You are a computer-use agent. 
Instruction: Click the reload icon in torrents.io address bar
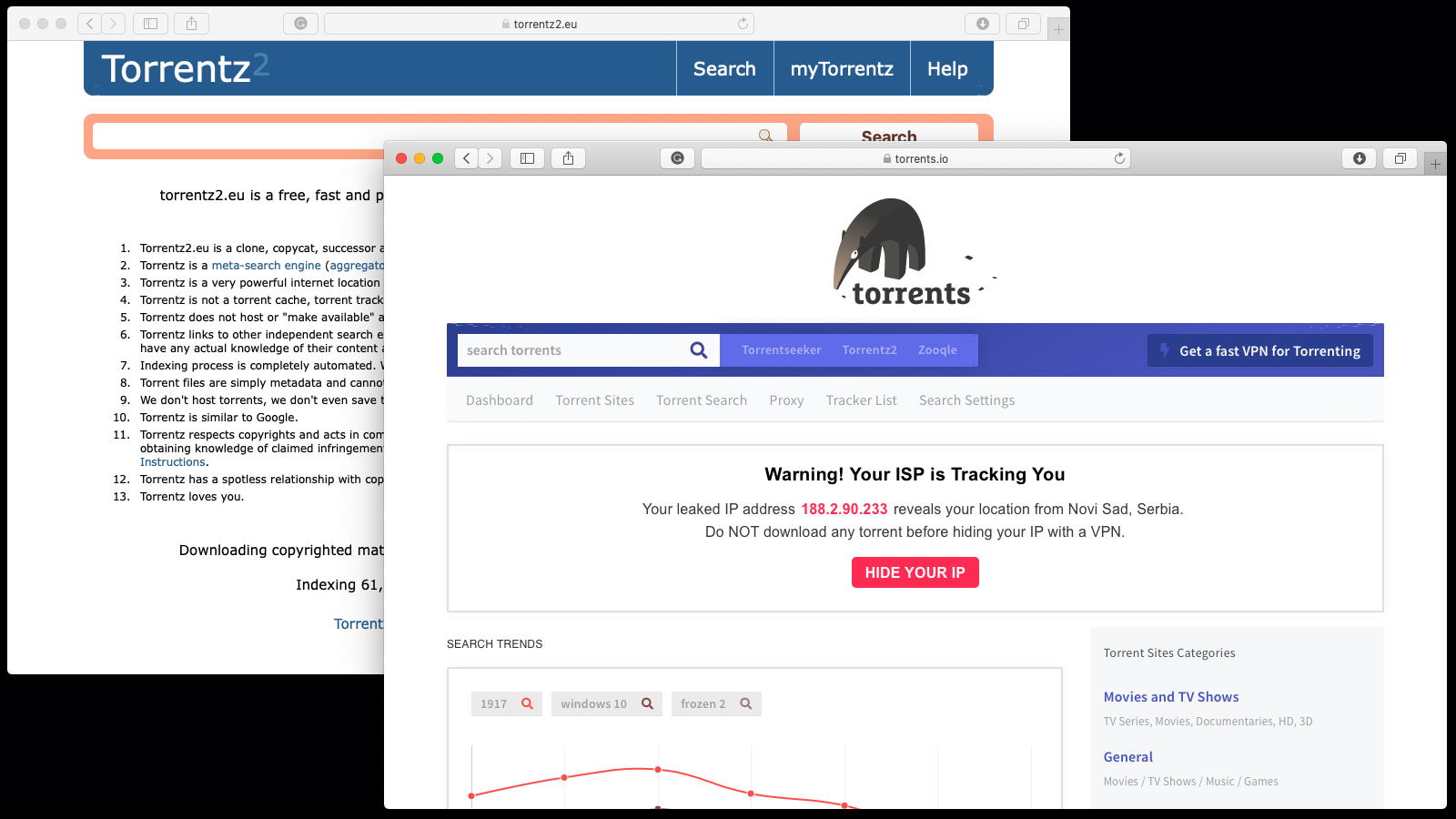coord(1119,158)
